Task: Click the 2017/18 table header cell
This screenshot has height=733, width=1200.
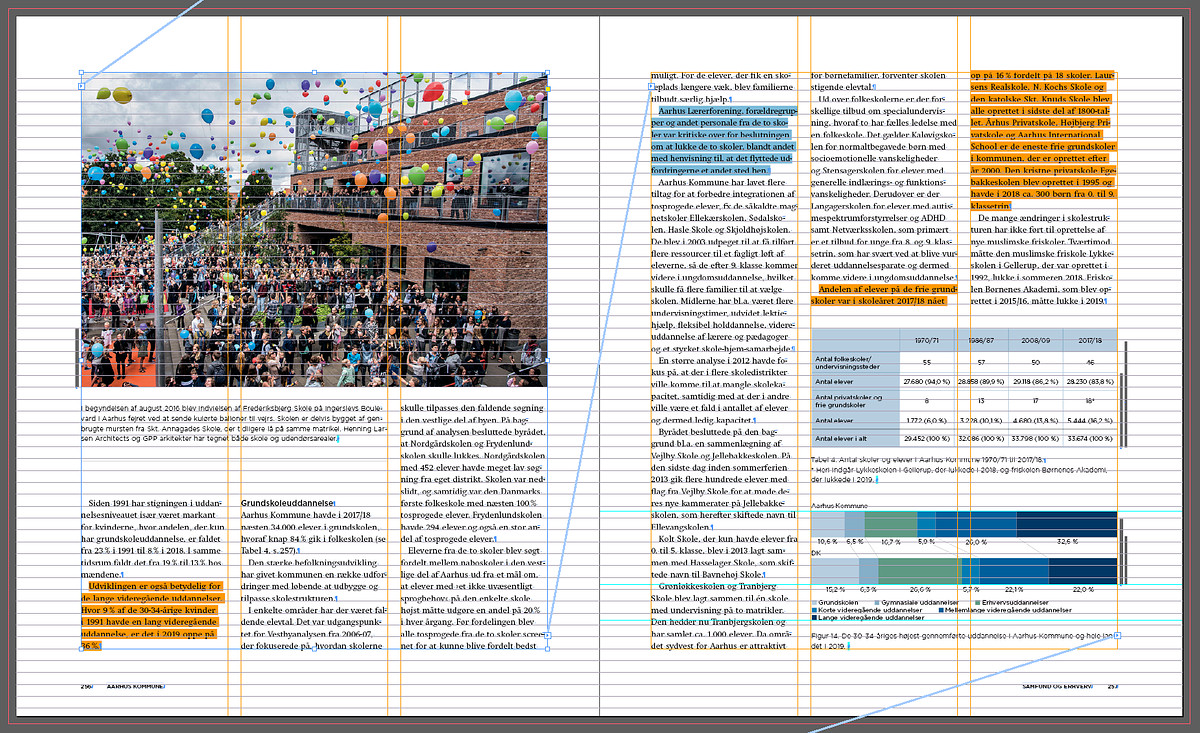Action: [x=1091, y=341]
